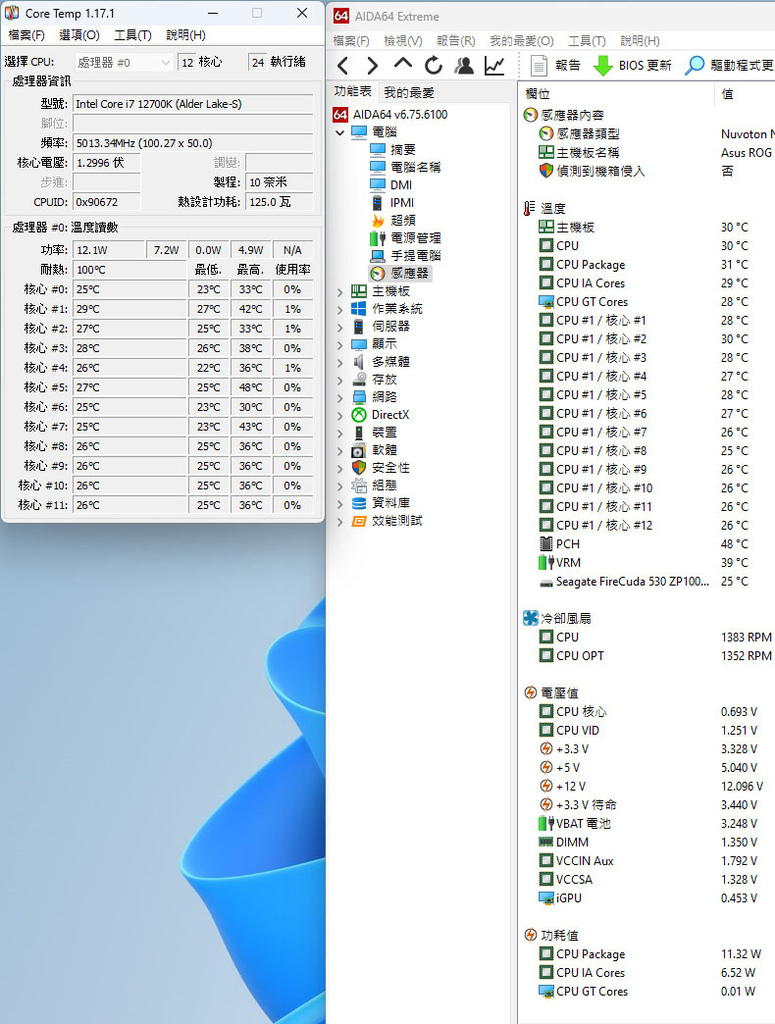Open AIDA64 檔案(F) menu
775x1024 pixels.
(351, 40)
